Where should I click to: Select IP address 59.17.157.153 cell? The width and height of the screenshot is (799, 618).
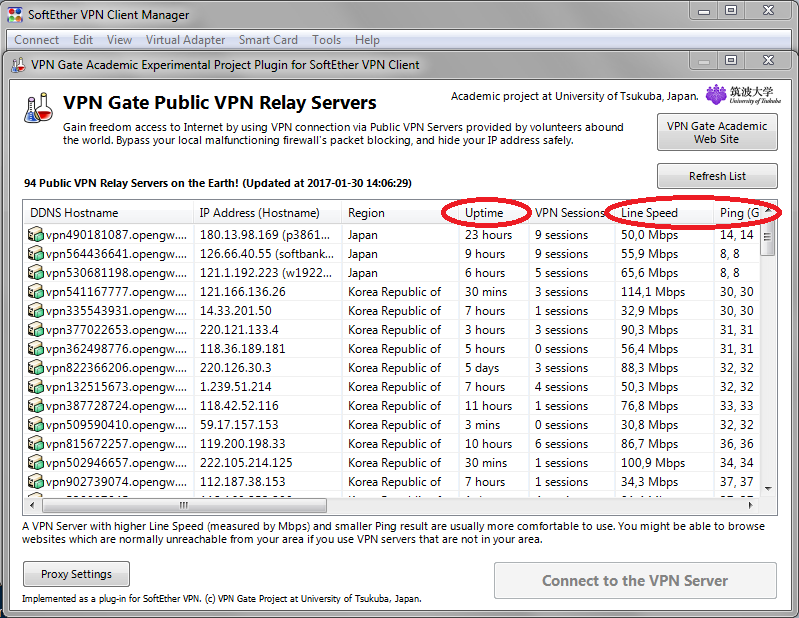[x=267, y=425]
